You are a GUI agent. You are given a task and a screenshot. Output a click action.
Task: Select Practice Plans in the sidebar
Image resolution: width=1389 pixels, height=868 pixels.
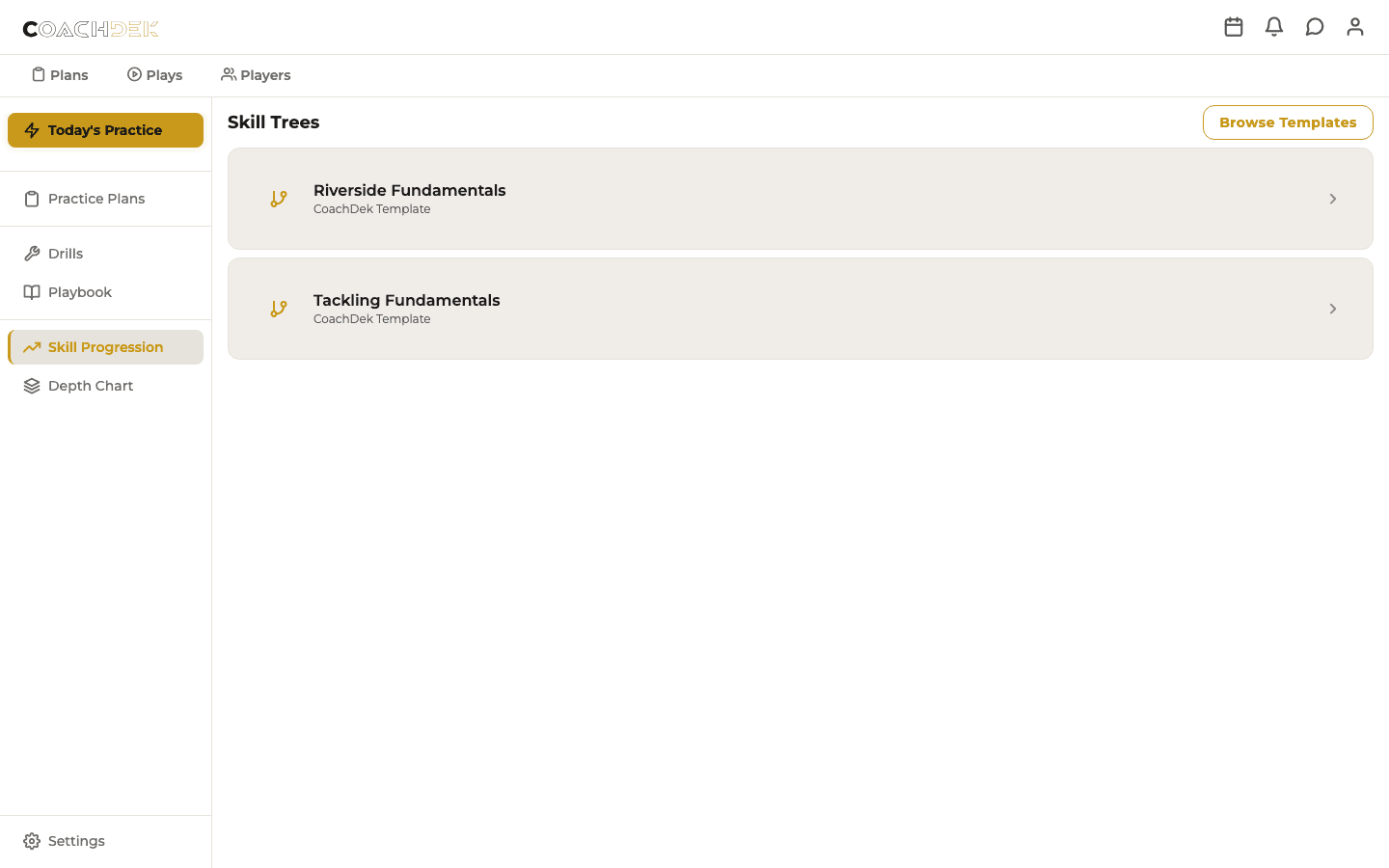click(x=96, y=199)
